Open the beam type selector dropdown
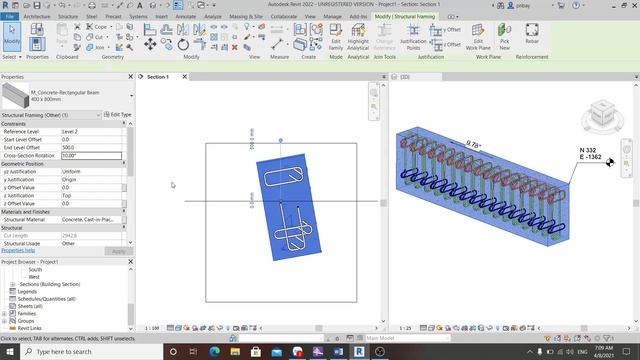 pos(131,96)
